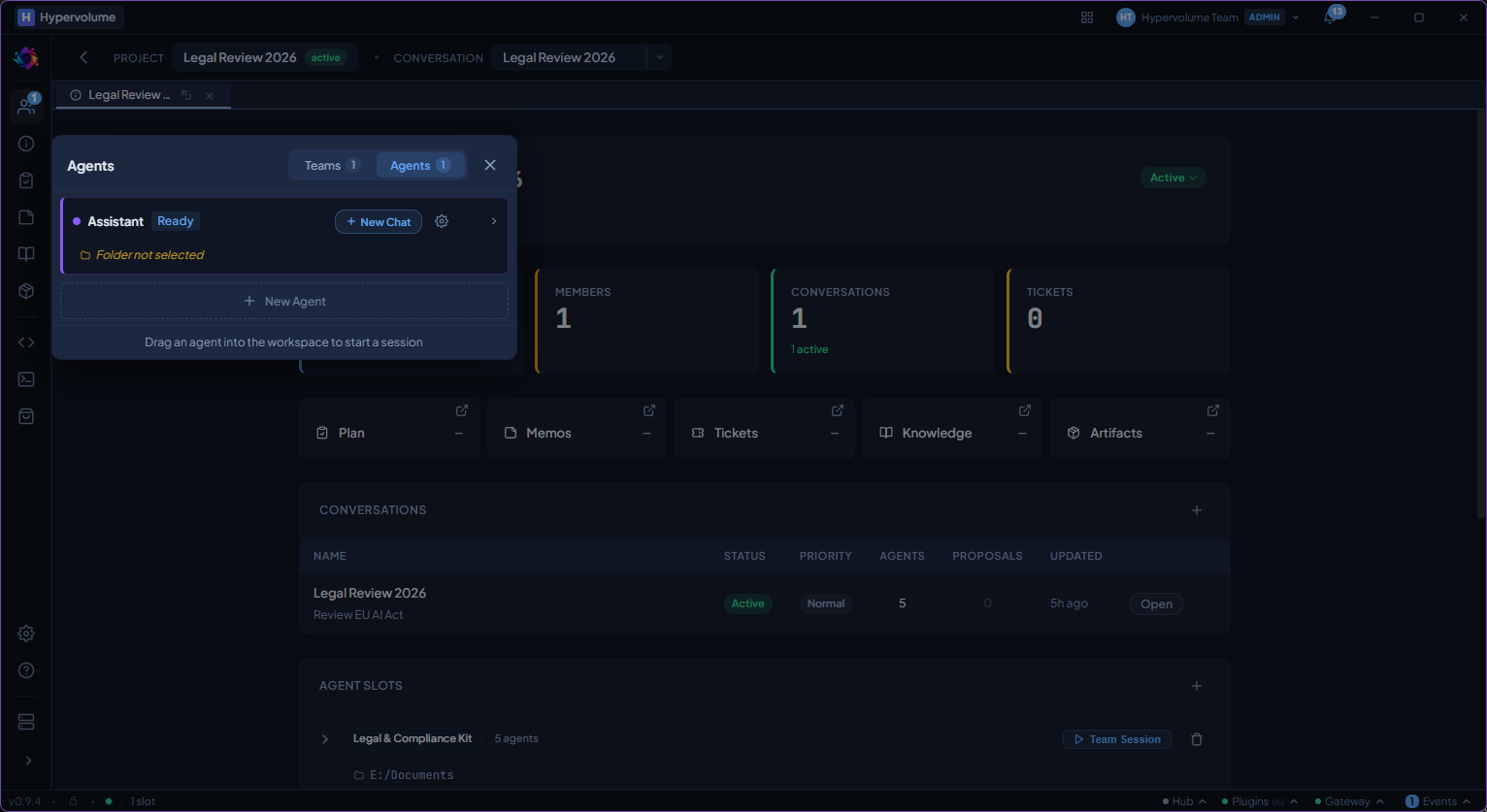Expand the Hub status menu

(1183, 801)
